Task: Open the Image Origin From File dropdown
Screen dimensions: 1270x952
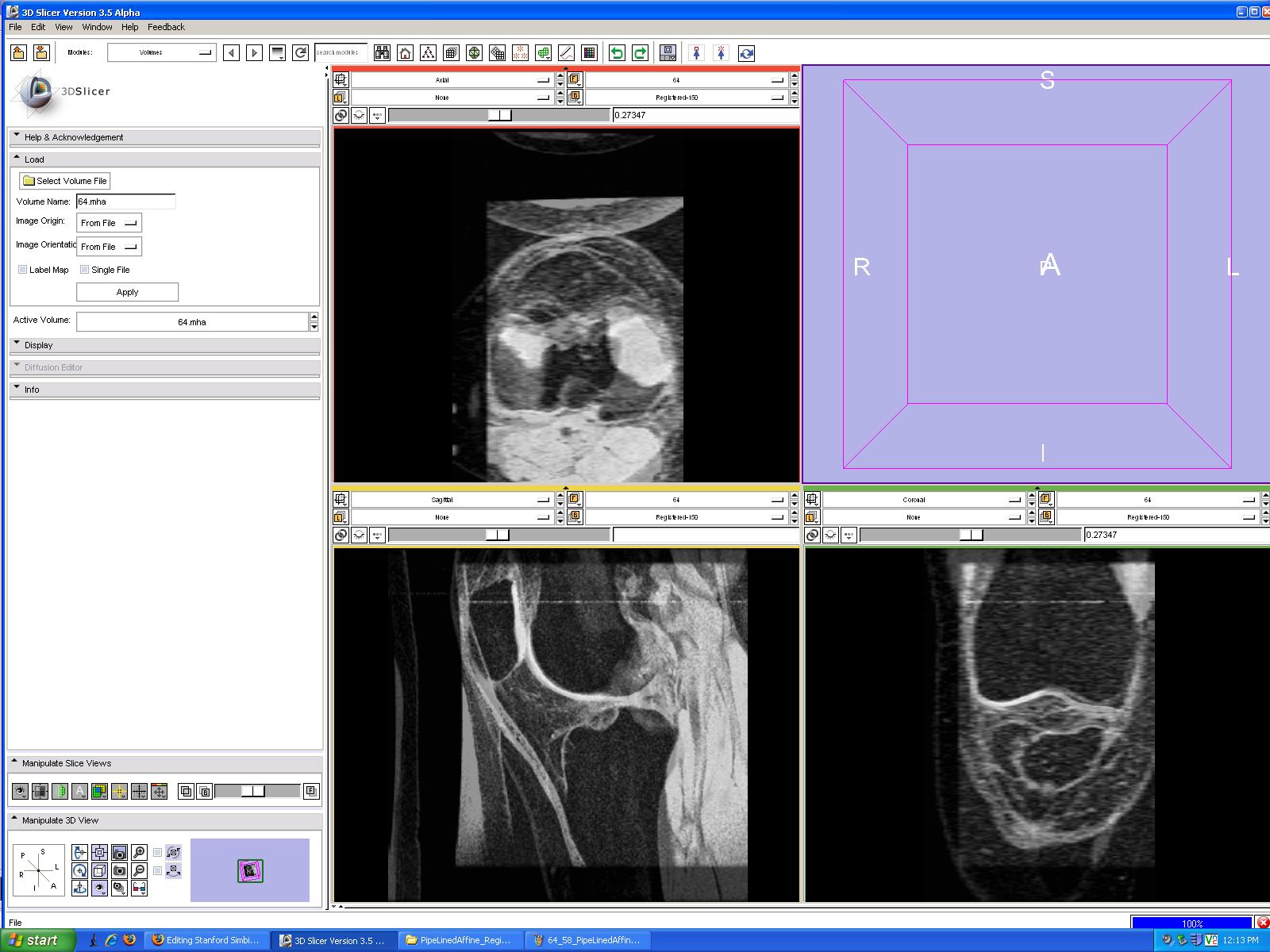Action: (109, 223)
